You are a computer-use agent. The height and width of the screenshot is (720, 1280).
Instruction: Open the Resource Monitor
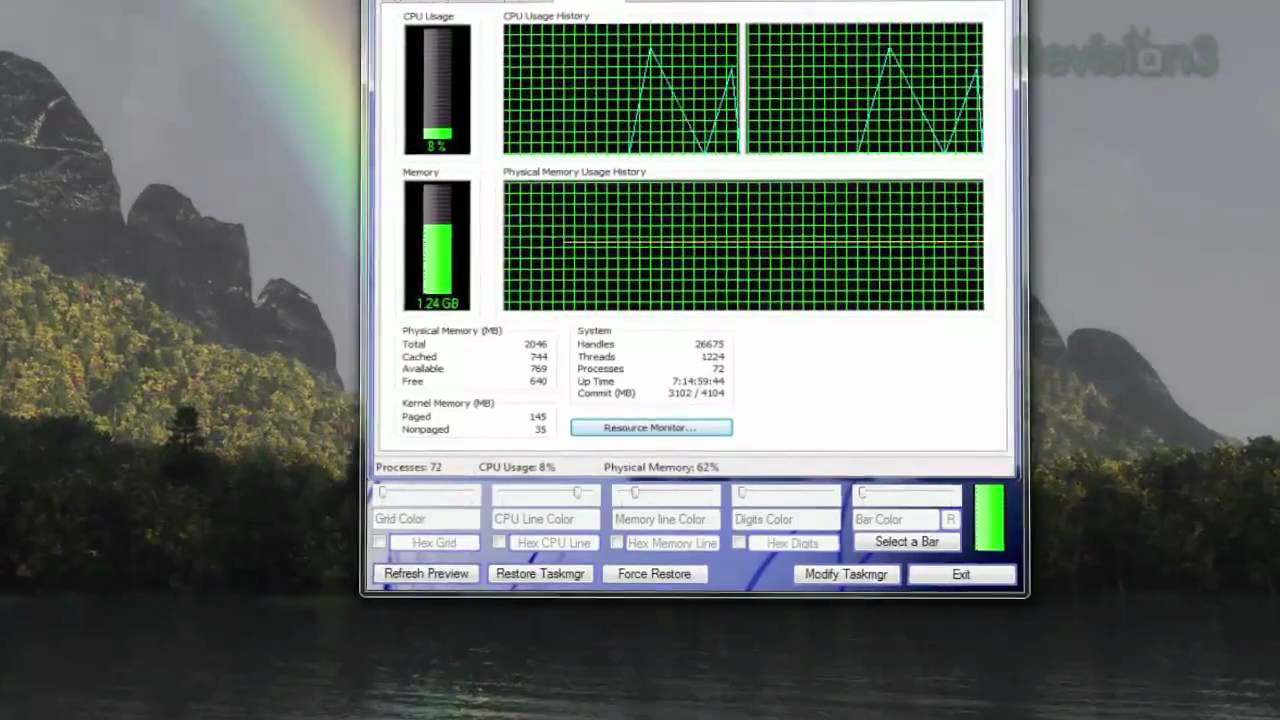click(x=651, y=428)
